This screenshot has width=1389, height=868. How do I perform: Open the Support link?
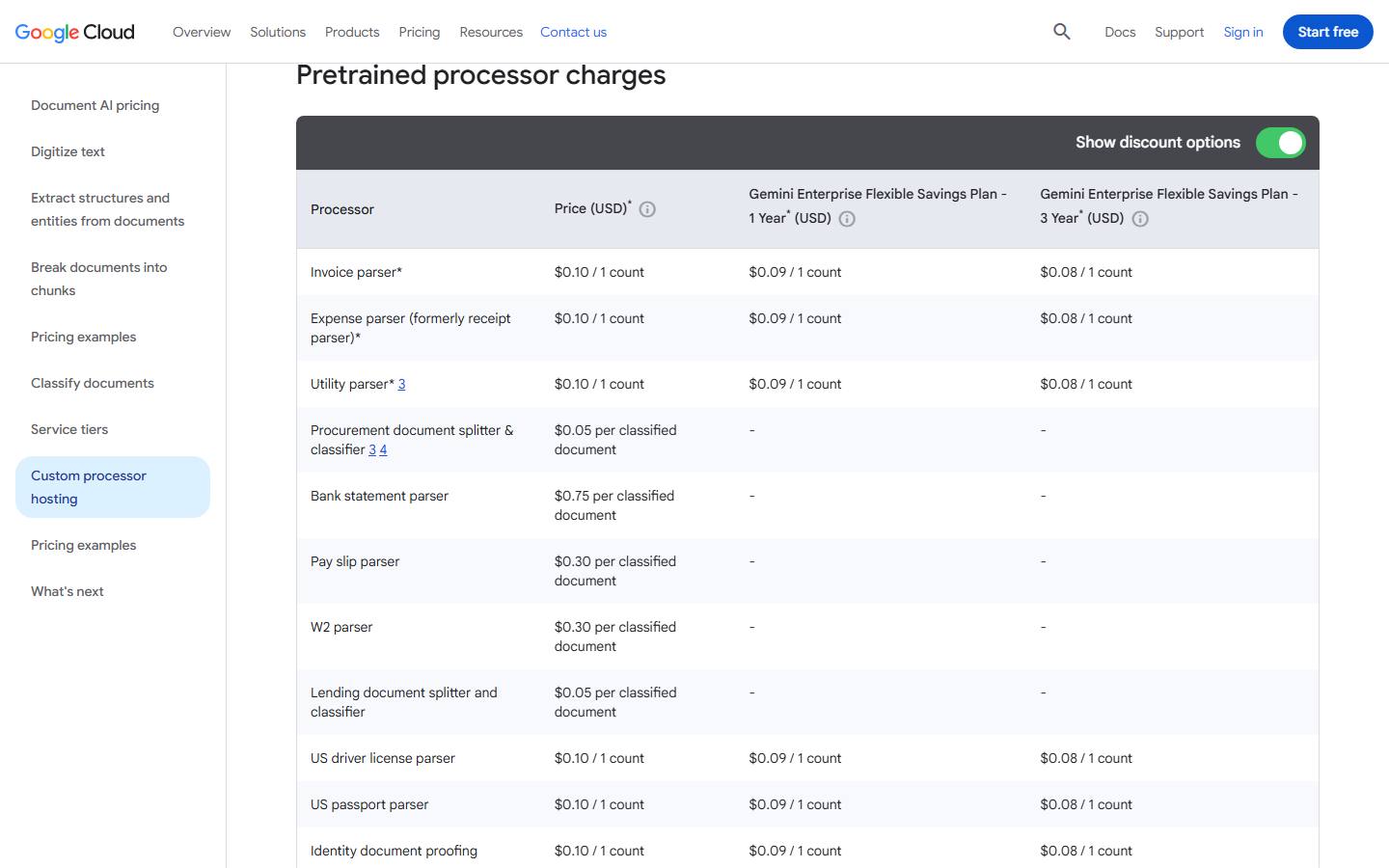[x=1179, y=32]
